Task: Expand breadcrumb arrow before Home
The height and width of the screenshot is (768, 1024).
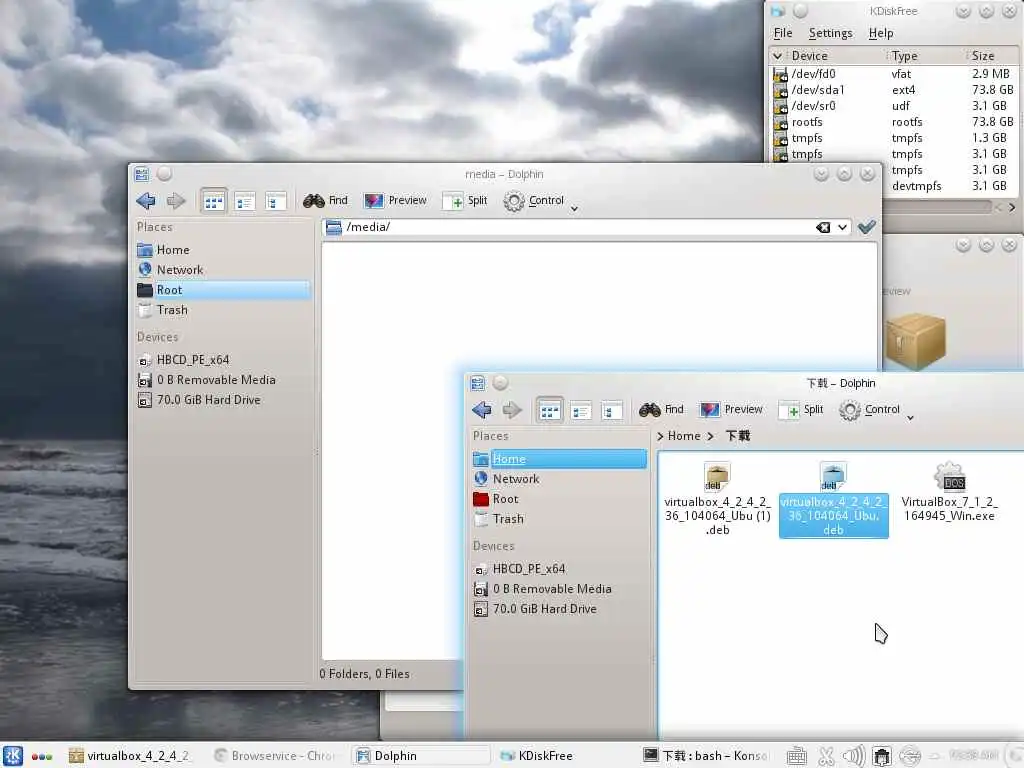Action: 660,436
